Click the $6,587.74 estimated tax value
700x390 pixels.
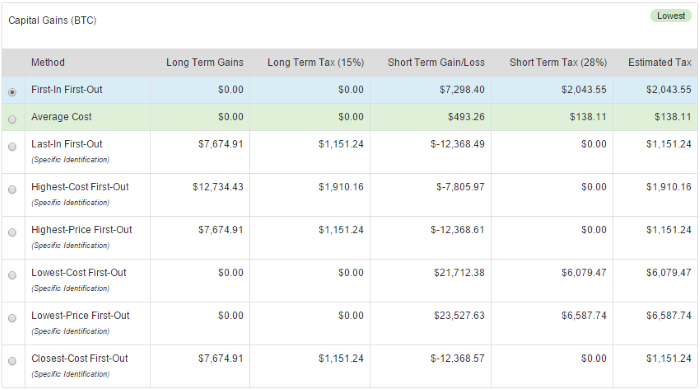pos(669,315)
